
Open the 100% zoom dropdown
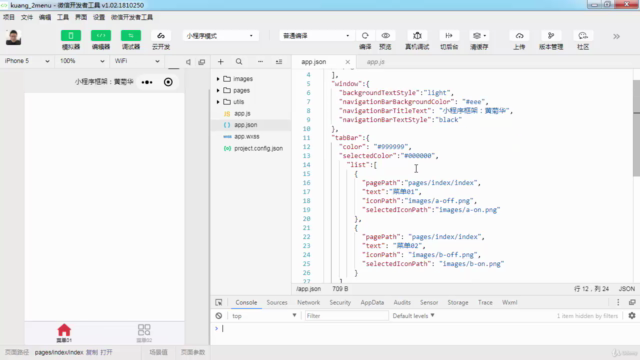coord(82,61)
